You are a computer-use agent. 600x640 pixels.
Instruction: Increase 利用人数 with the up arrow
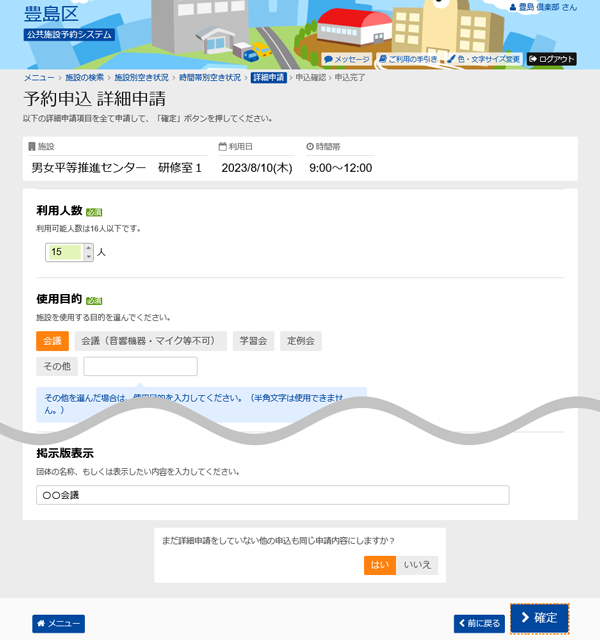89,248
